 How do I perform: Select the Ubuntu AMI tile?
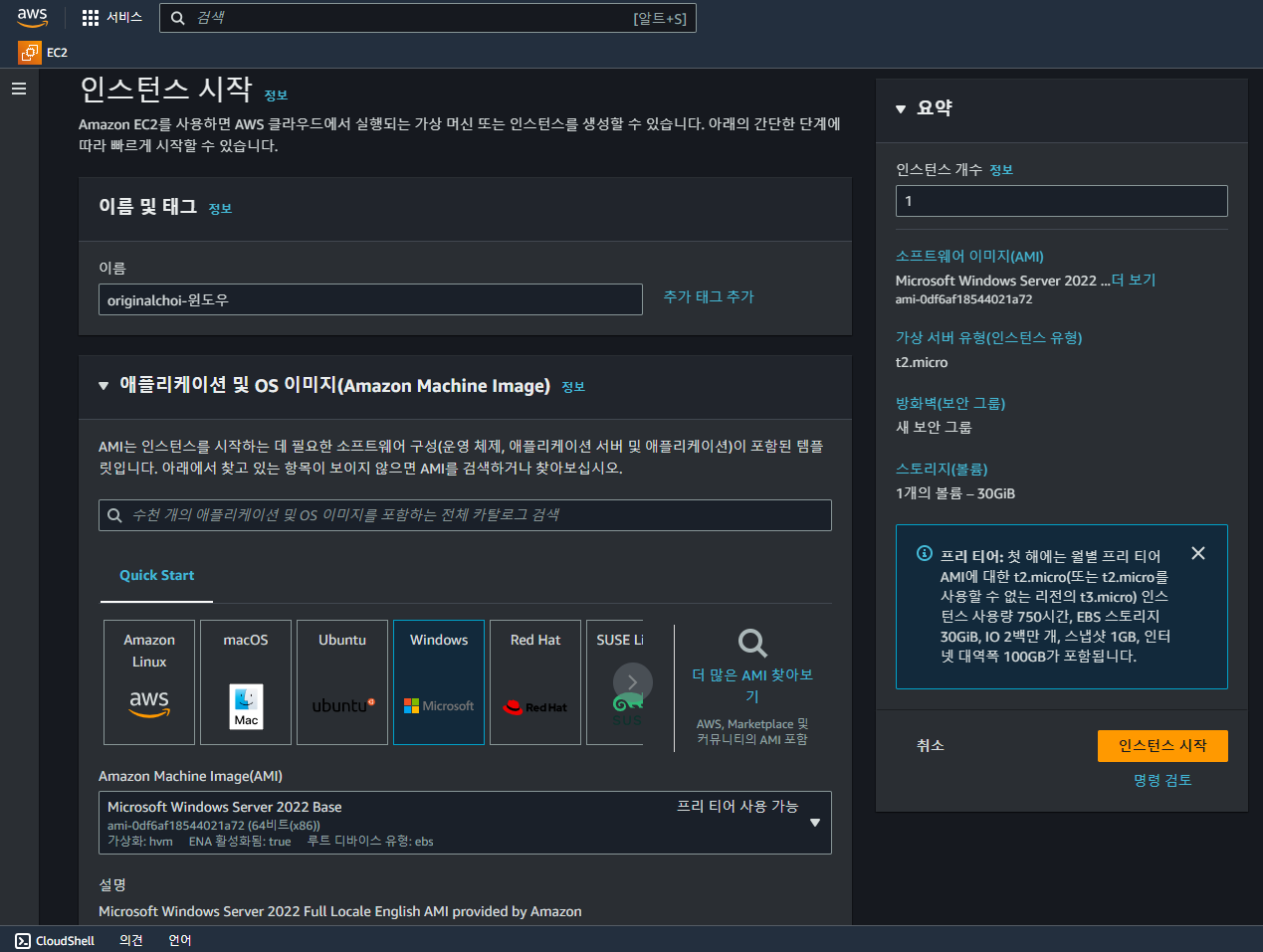tap(342, 682)
